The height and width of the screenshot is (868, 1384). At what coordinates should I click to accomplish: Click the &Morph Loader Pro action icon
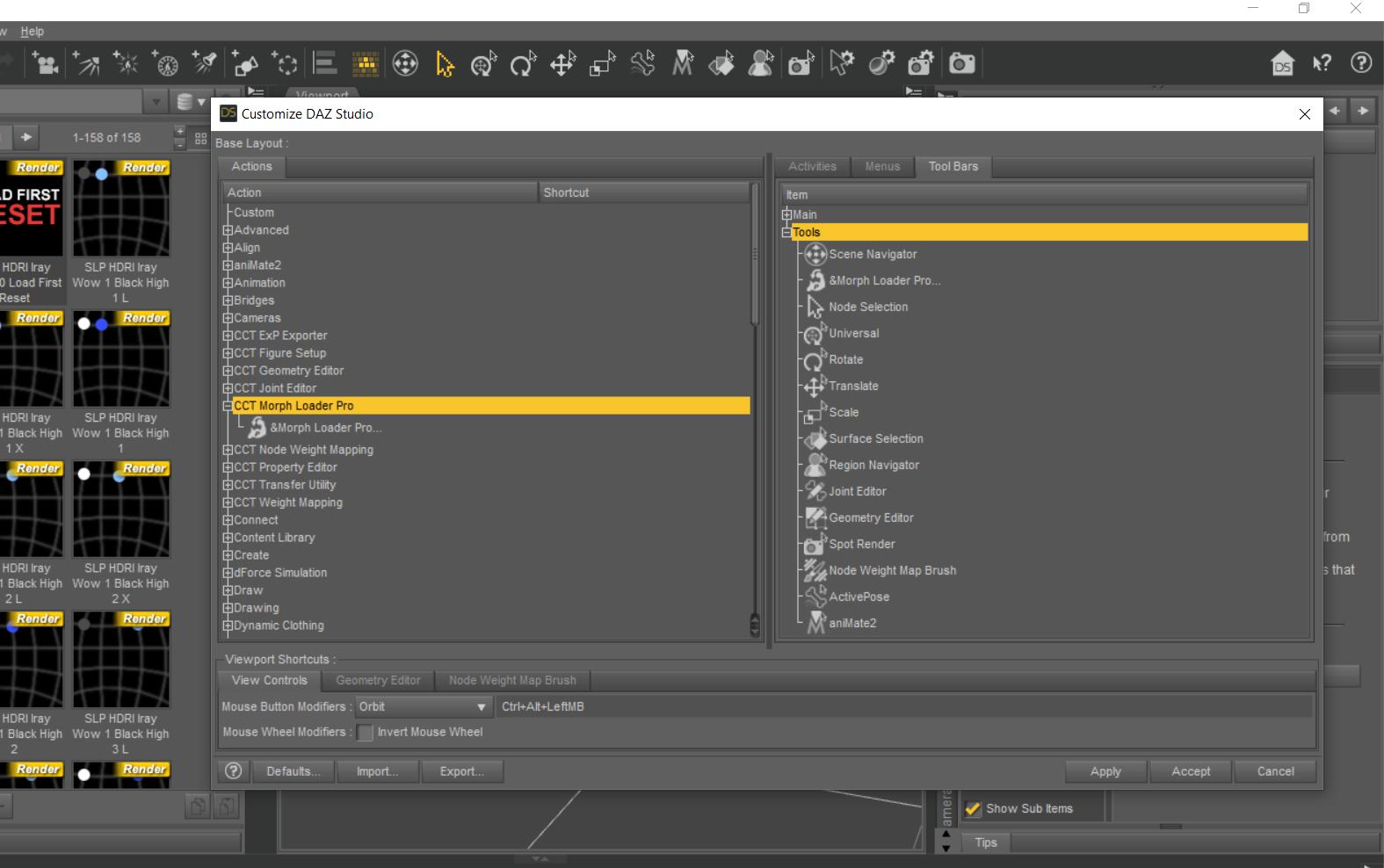[x=257, y=428]
